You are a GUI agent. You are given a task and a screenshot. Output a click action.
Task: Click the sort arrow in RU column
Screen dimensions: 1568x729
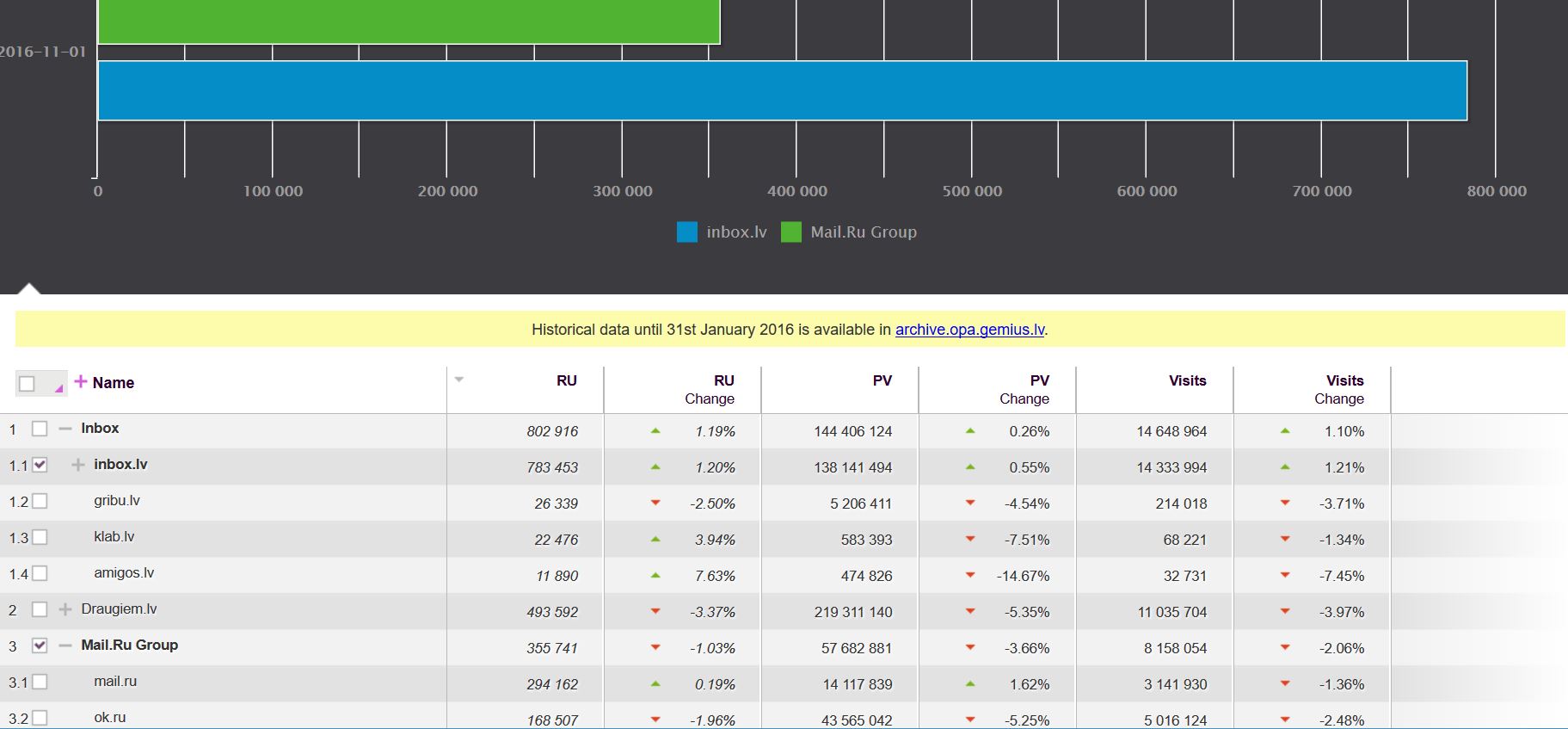point(459,380)
